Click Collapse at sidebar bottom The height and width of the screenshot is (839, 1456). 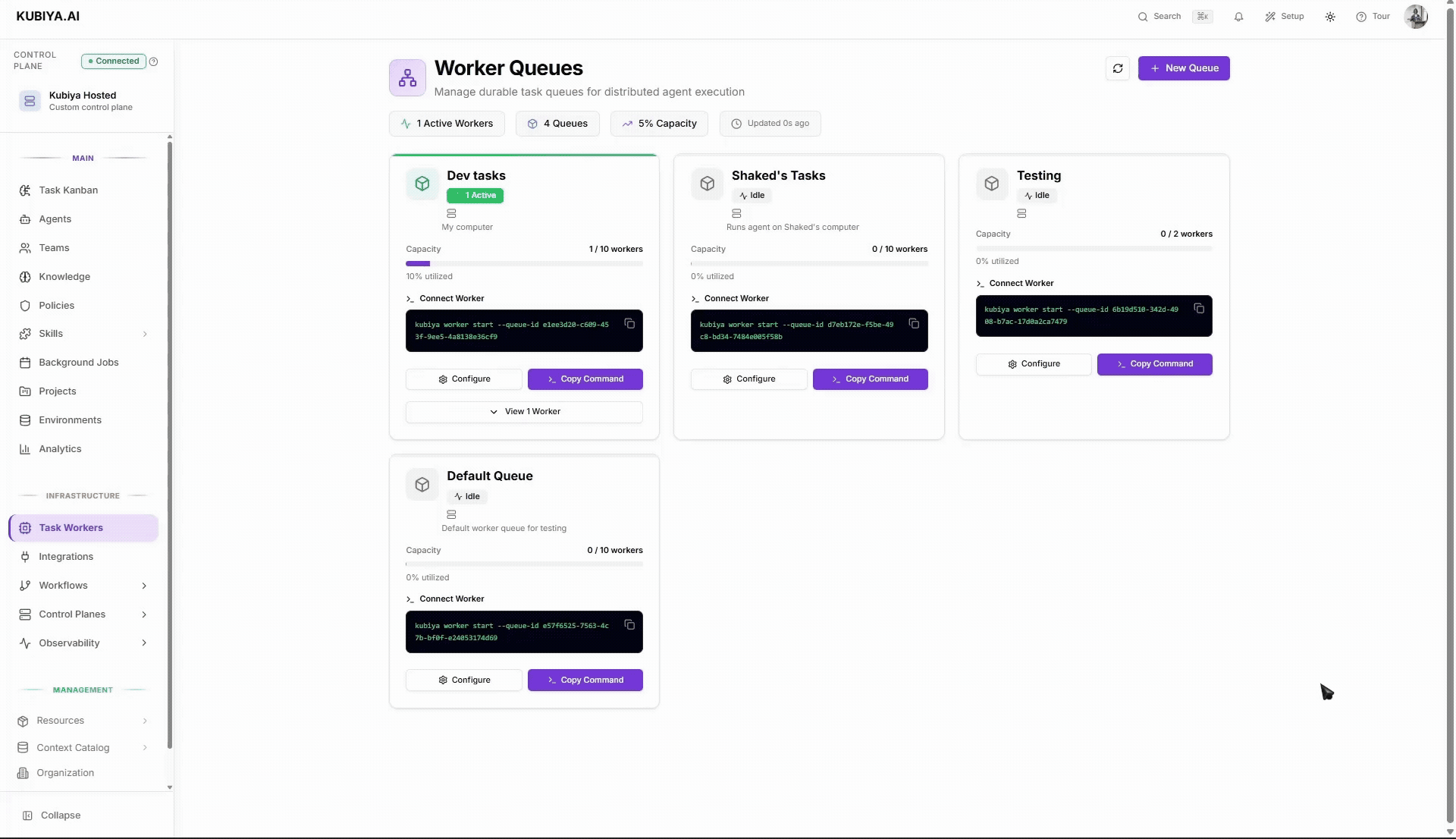coord(52,815)
